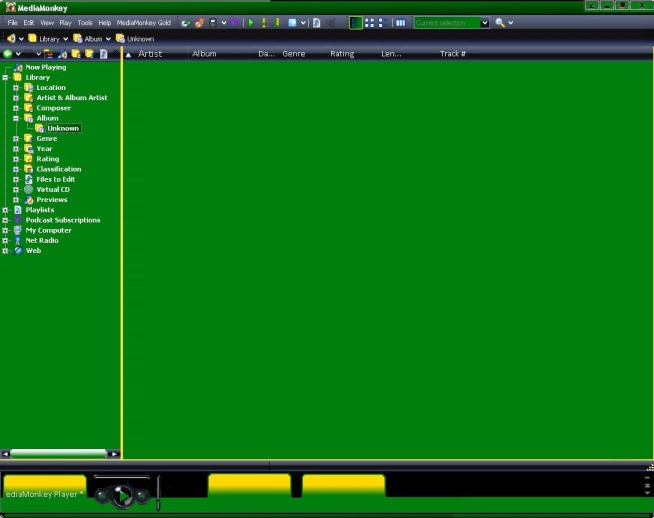Click the green back navigation arrow
Viewport: 654px width, 518px height.
tap(8, 53)
